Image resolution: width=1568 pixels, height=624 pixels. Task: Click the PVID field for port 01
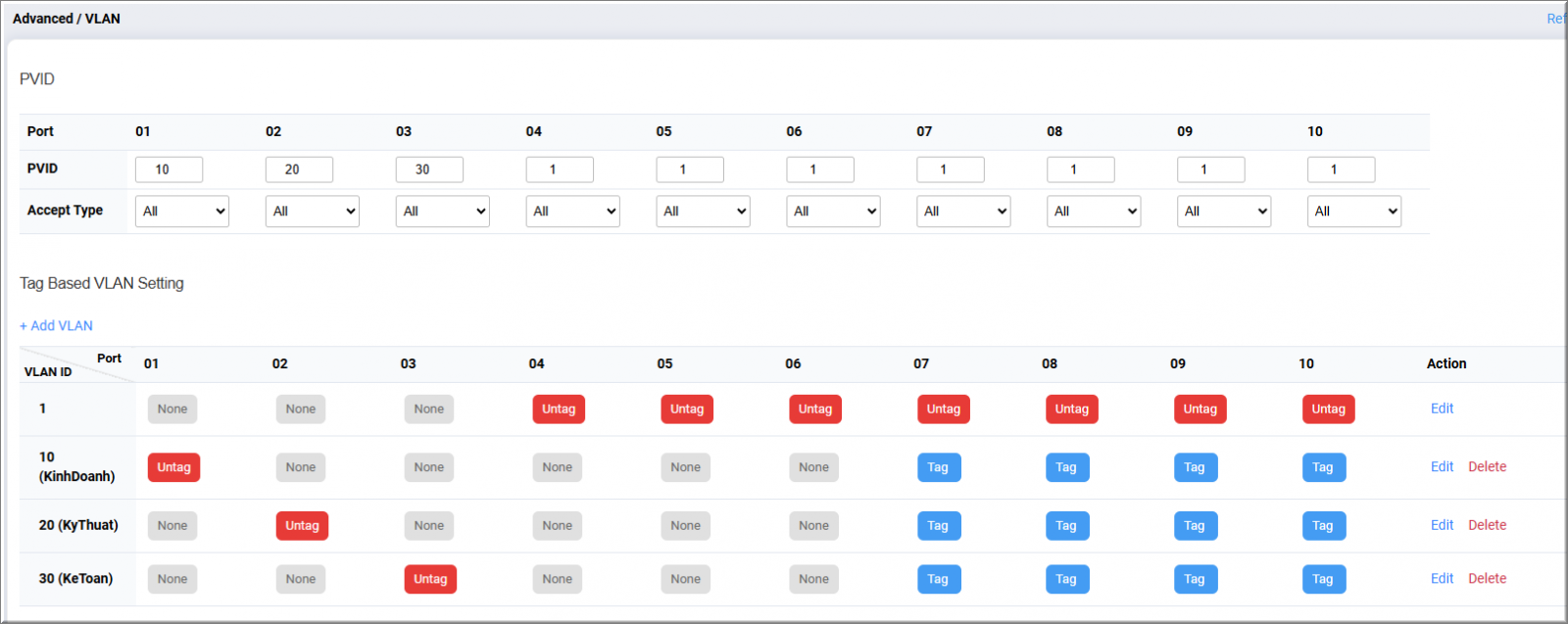(169, 169)
